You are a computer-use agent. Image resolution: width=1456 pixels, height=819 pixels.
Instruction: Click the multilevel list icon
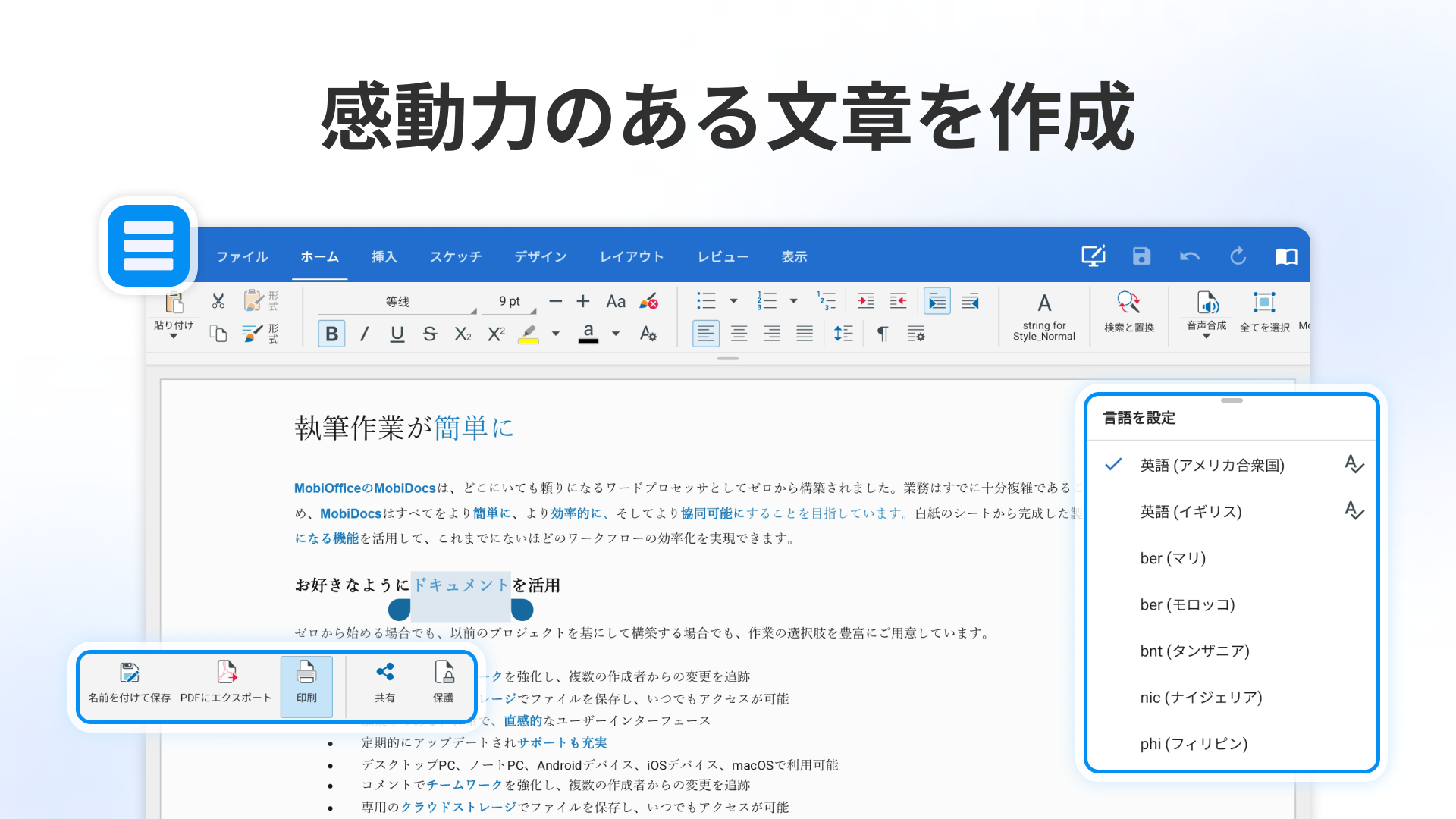coord(827,301)
